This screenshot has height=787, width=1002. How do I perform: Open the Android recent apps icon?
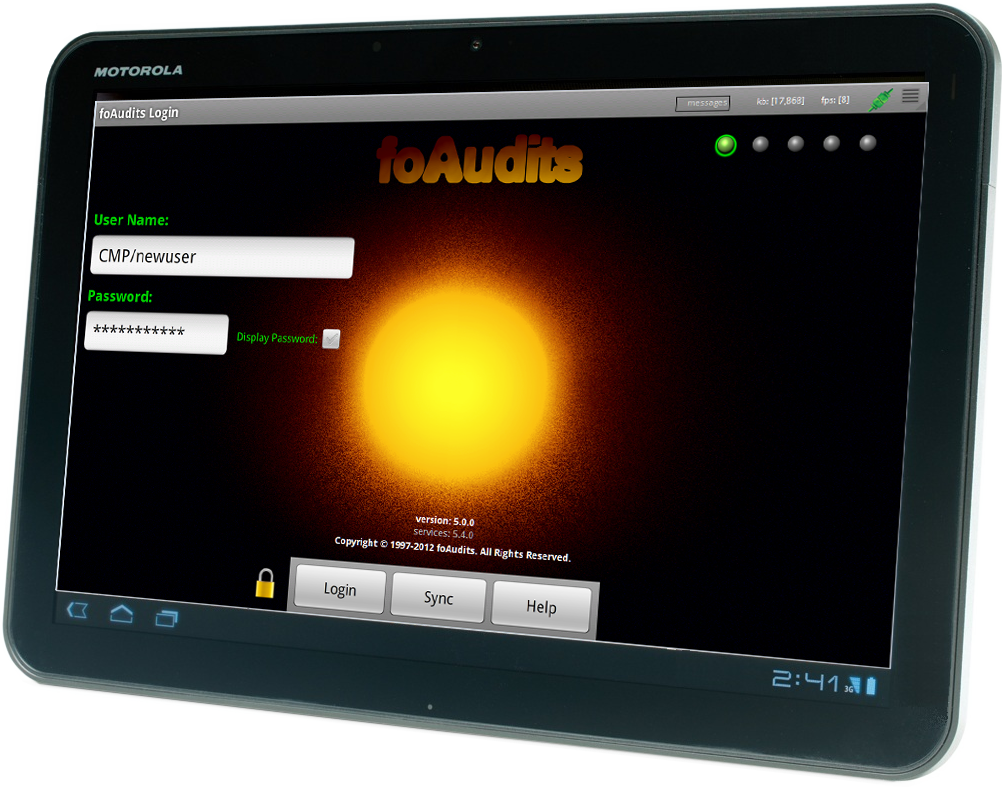(x=166, y=618)
